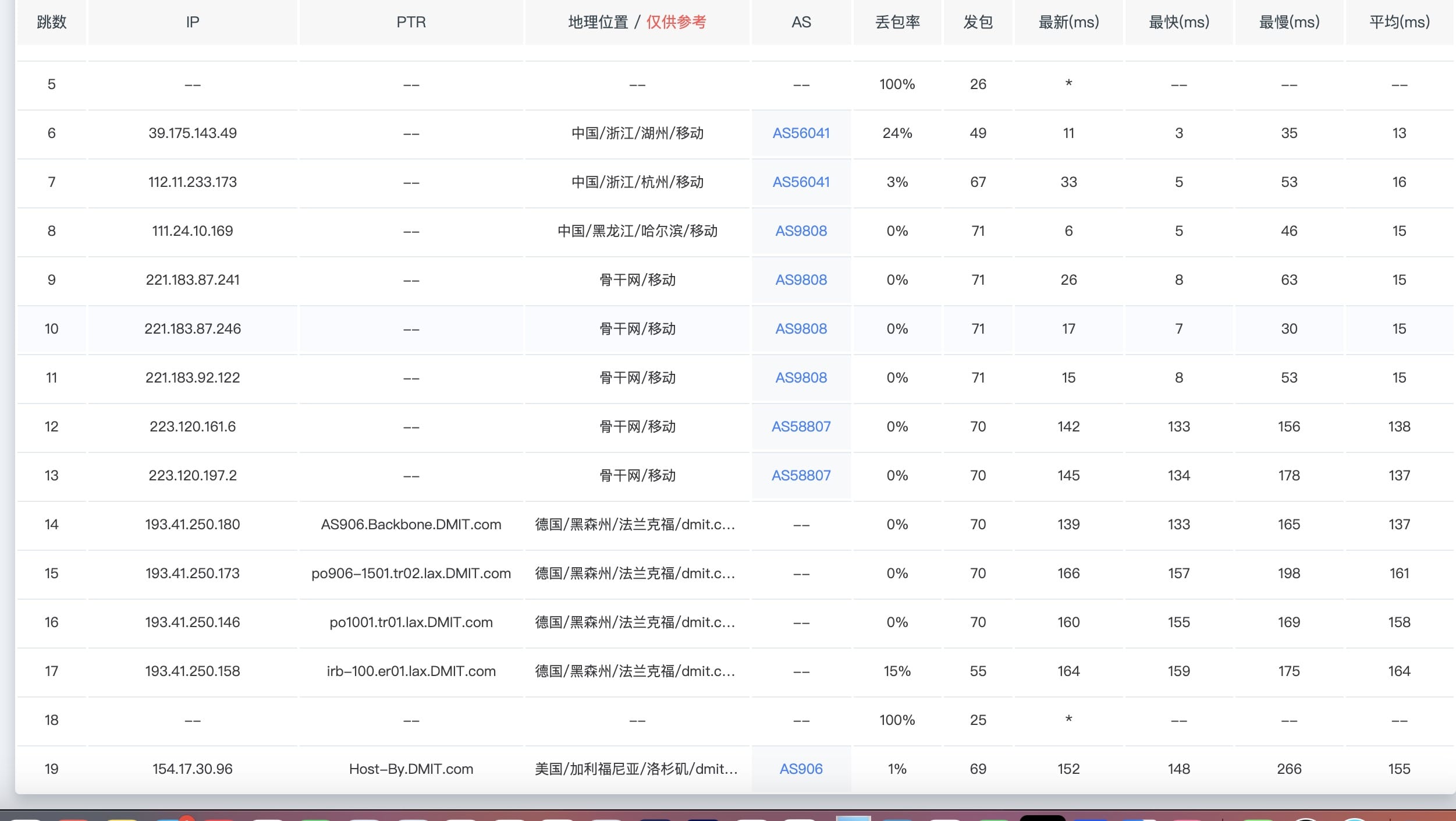Click AS9808 link for 111.24.10.169

801,231
